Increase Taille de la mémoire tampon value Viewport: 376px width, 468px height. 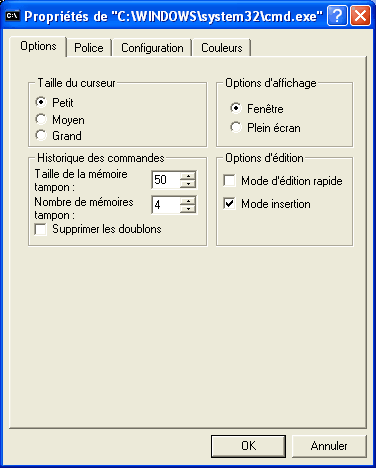click(188, 176)
